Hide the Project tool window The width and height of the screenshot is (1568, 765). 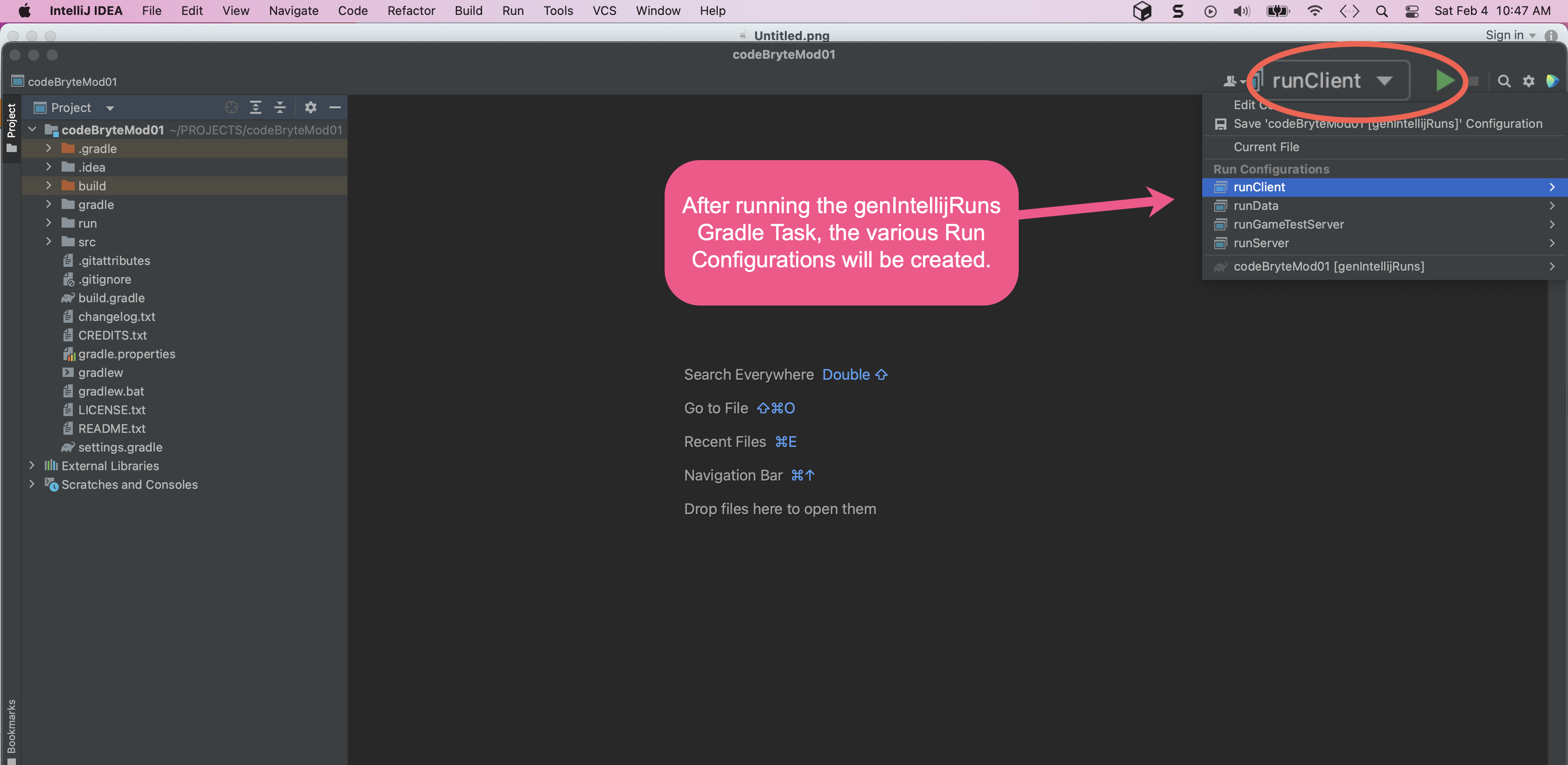click(335, 108)
